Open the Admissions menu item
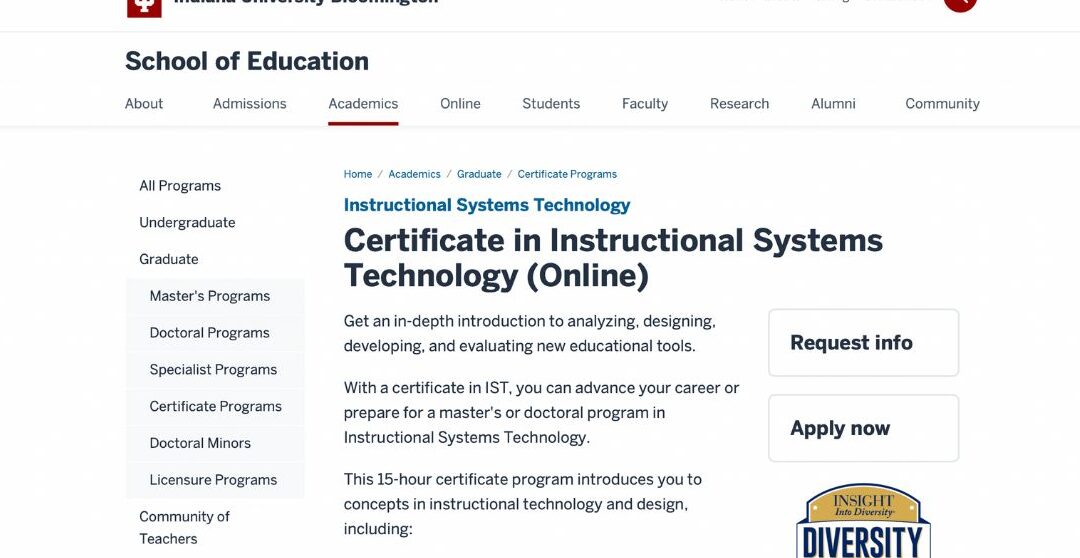 tap(249, 103)
